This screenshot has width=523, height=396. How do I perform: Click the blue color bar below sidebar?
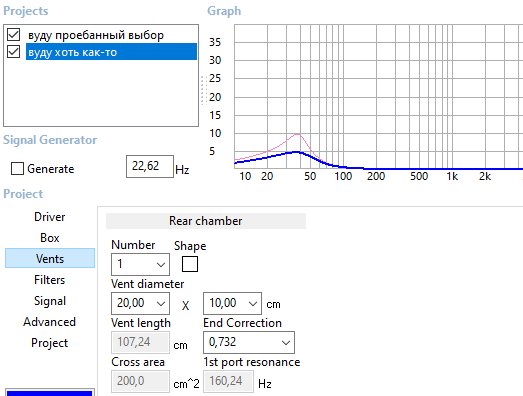49,393
